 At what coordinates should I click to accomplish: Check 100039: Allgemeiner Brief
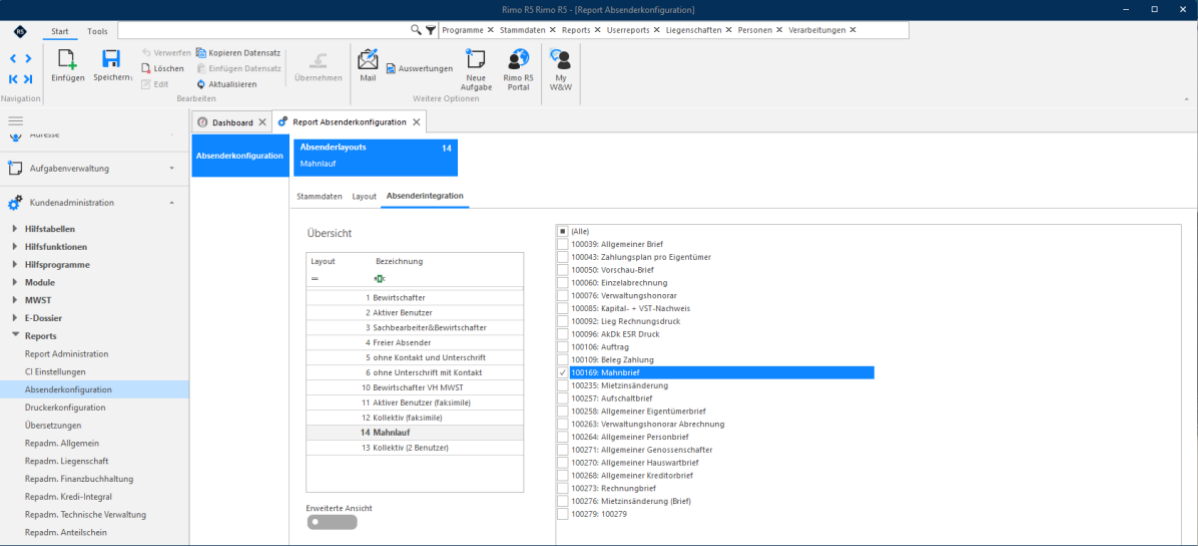click(563, 244)
